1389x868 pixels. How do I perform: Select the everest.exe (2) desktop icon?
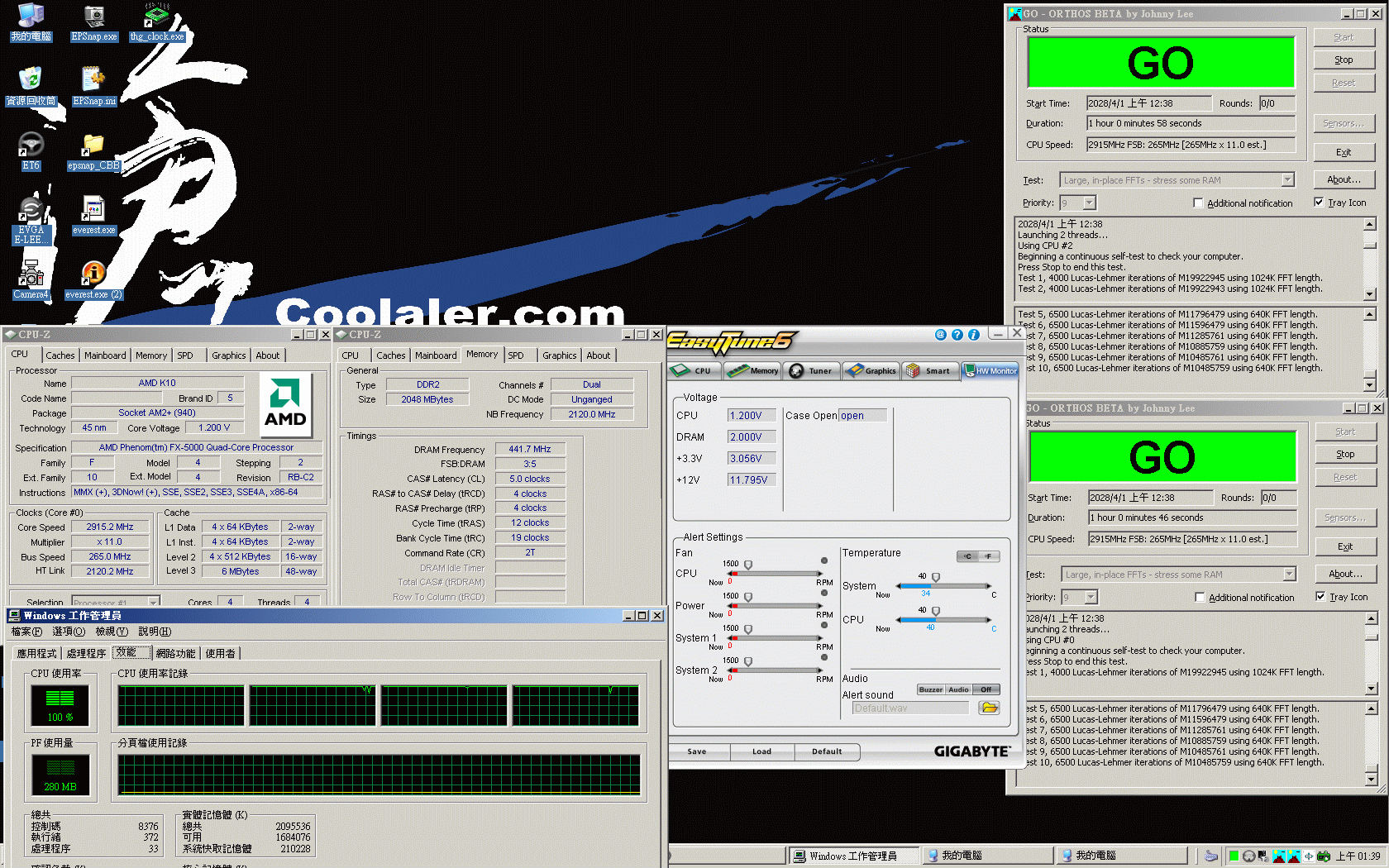click(93, 279)
